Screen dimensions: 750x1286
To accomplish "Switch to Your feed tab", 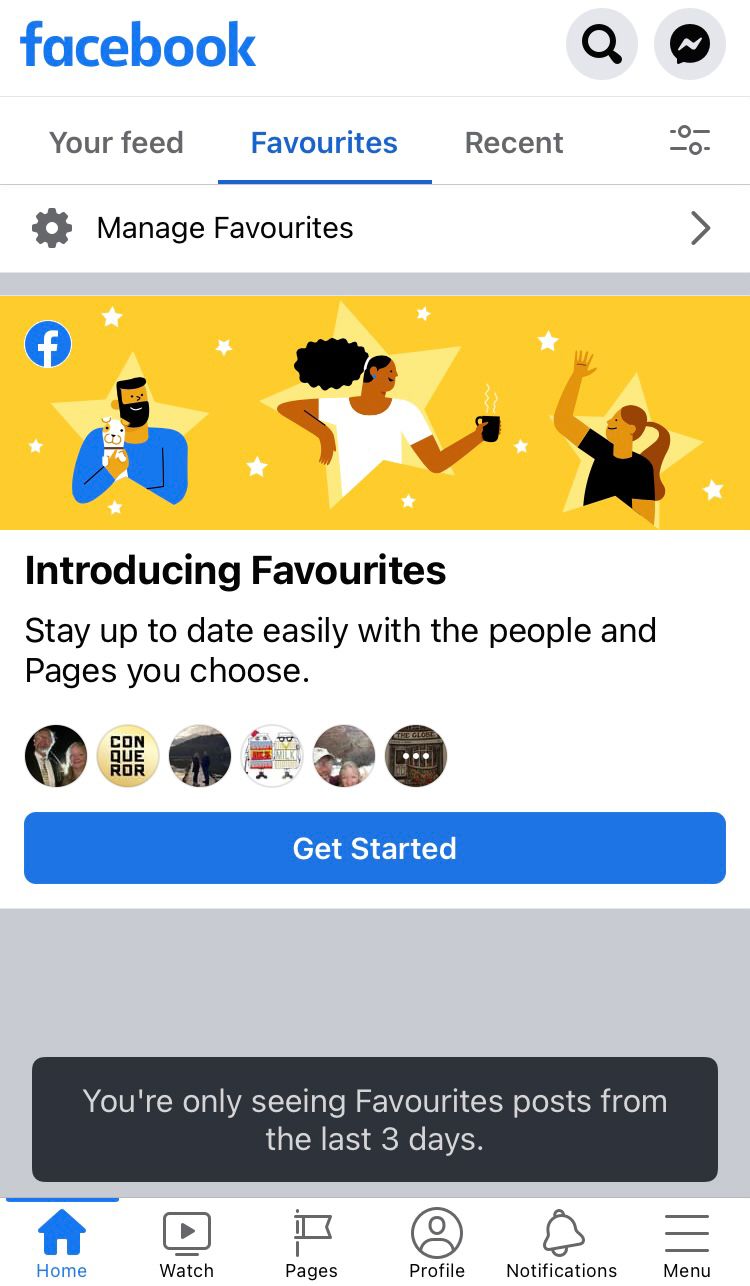I will (116, 143).
